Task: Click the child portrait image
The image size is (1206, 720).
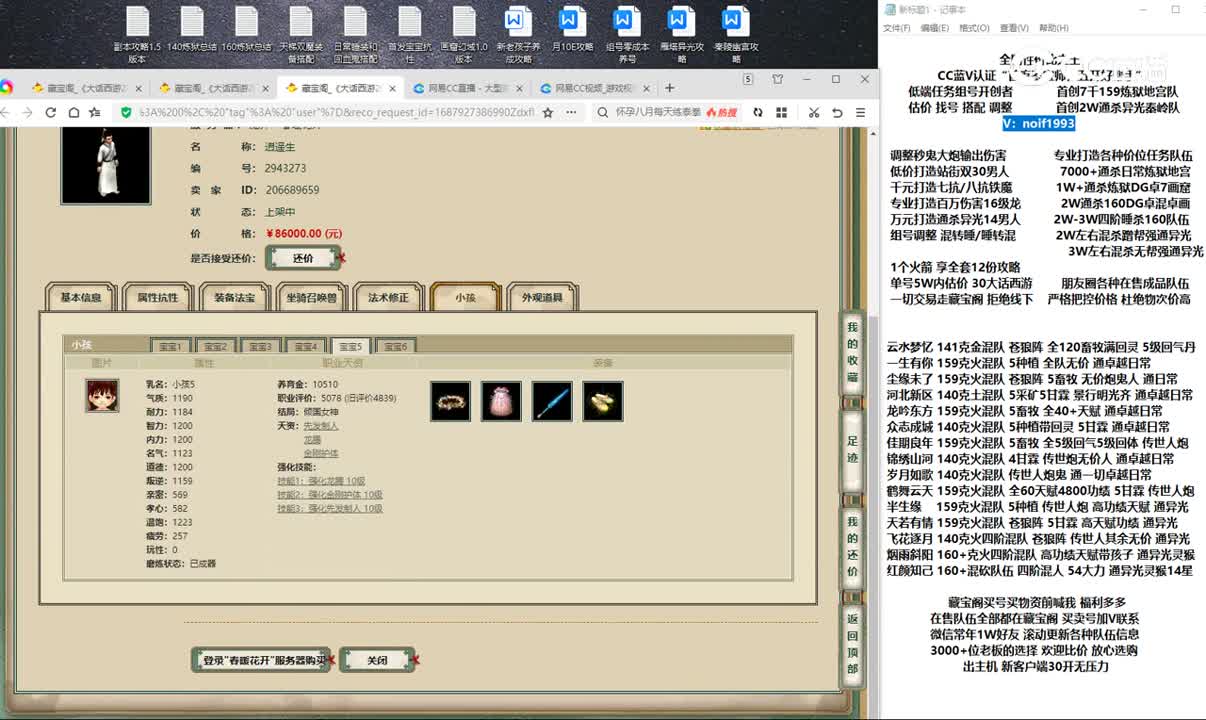Action: [x=102, y=395]
